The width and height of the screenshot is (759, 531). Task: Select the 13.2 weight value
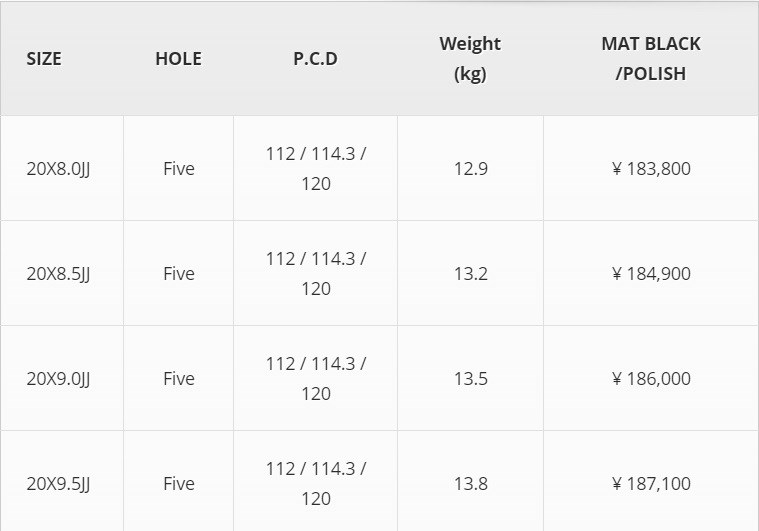[470, 273]
